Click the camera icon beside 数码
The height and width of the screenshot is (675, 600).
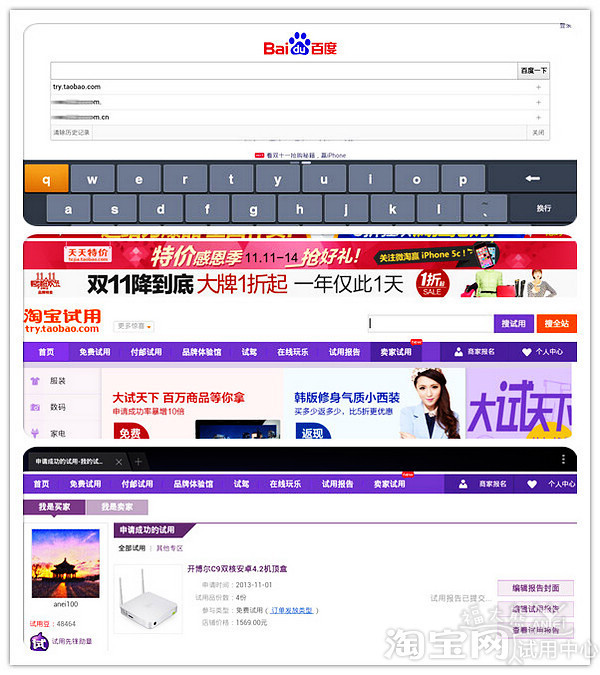[35, 407]
